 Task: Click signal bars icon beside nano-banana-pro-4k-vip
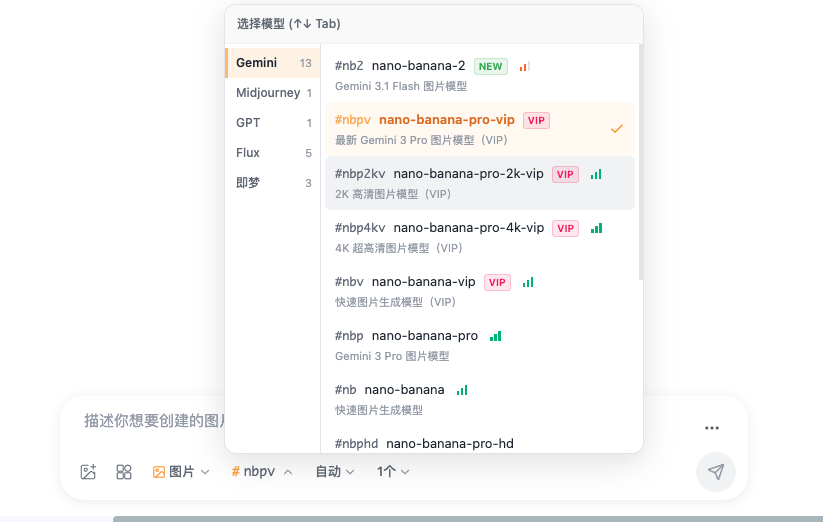coord(596,228)
